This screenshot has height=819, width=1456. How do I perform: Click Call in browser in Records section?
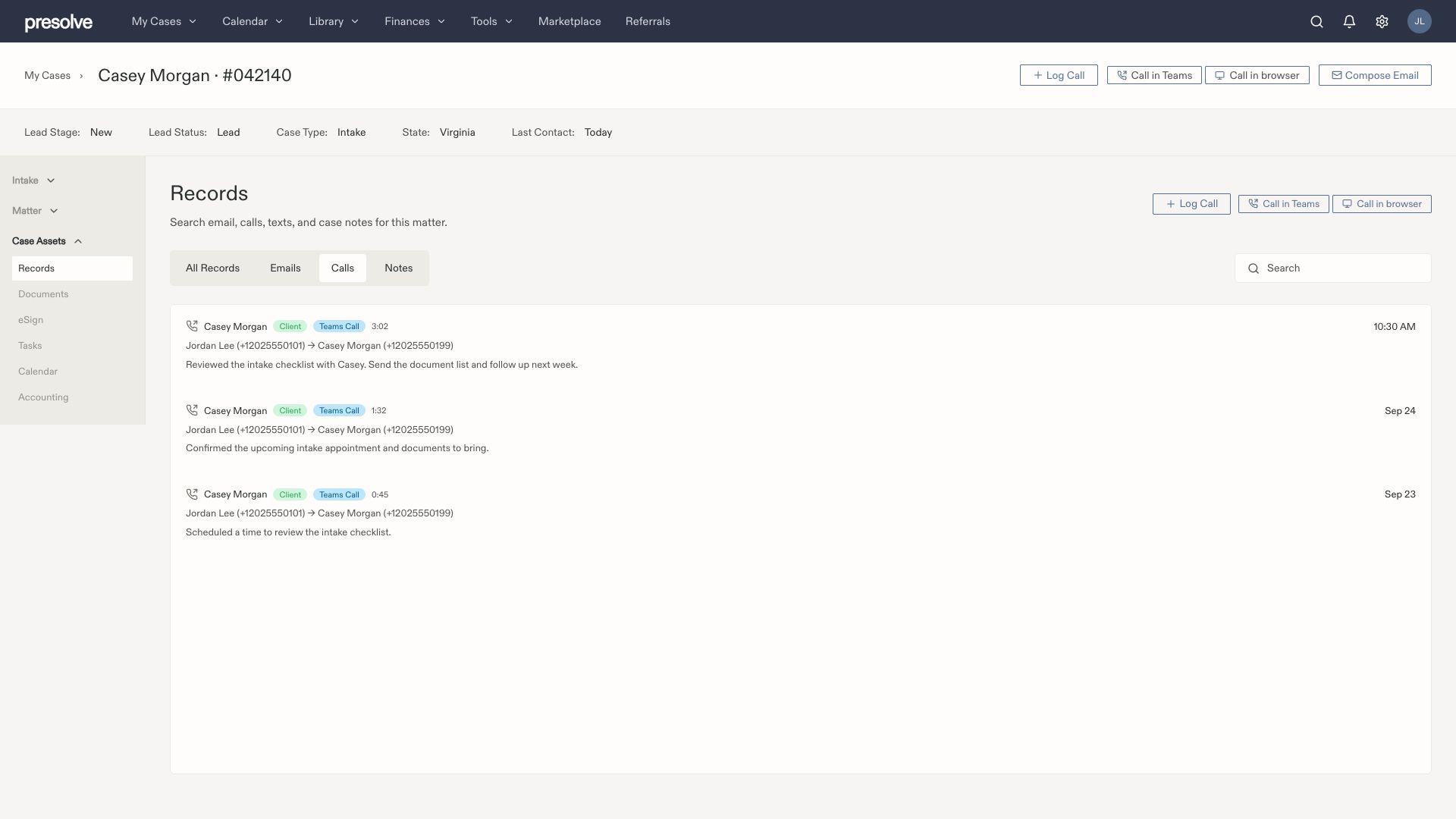tap(1382, 204)
